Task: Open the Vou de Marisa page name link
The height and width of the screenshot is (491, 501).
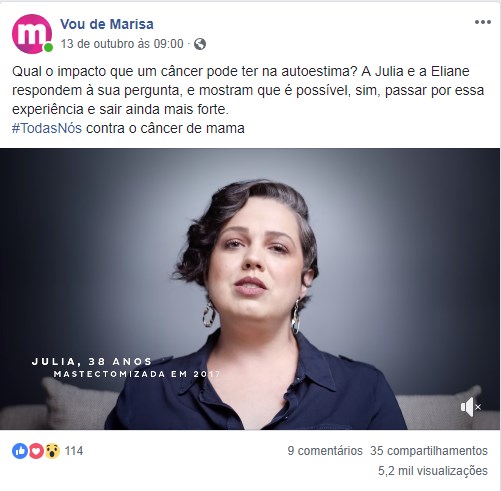Action: 107,24
